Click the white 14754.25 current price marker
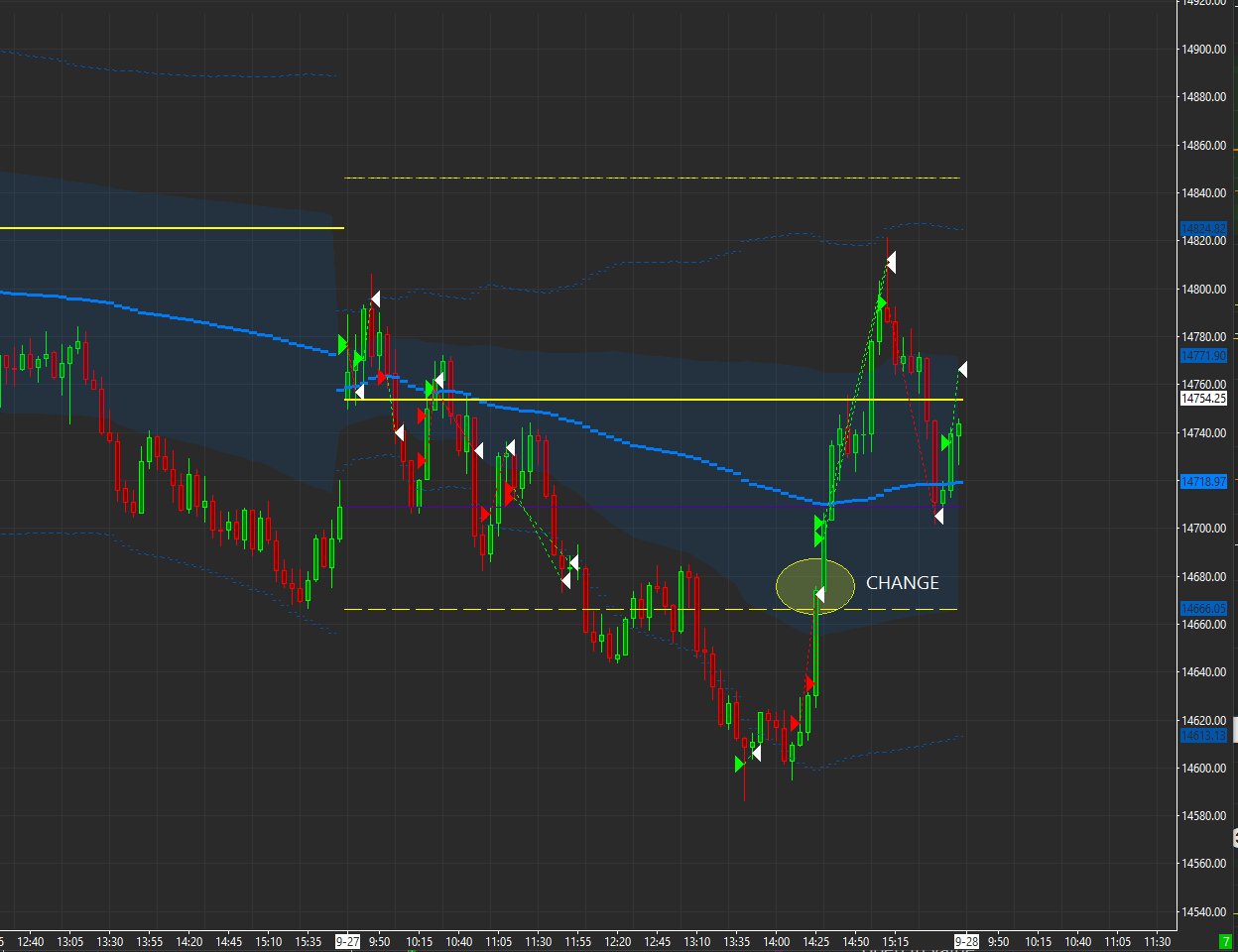Viewport: 1238px width, 952px height. pos(1203,399)
